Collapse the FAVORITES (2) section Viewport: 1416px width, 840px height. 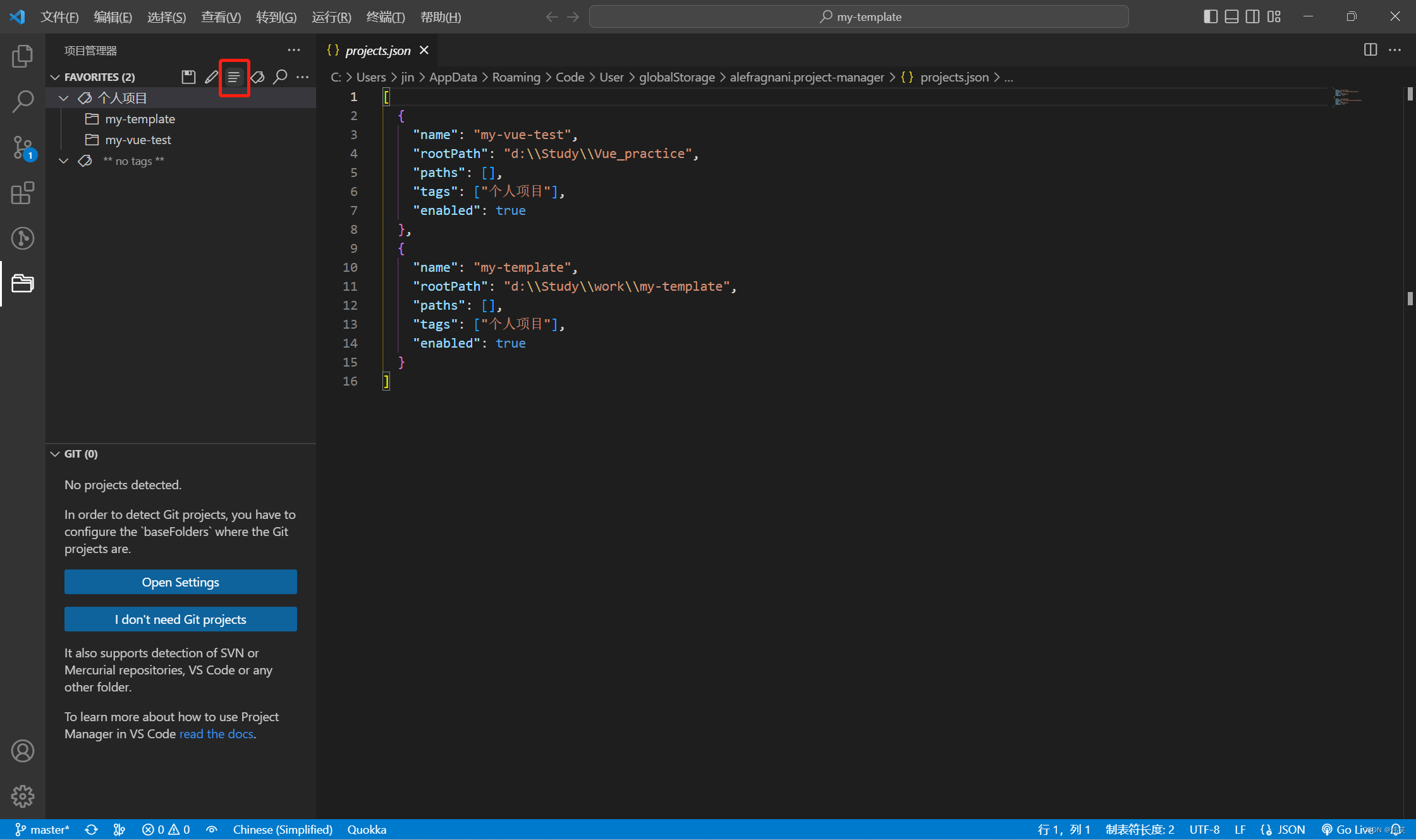tap(56, 77)
